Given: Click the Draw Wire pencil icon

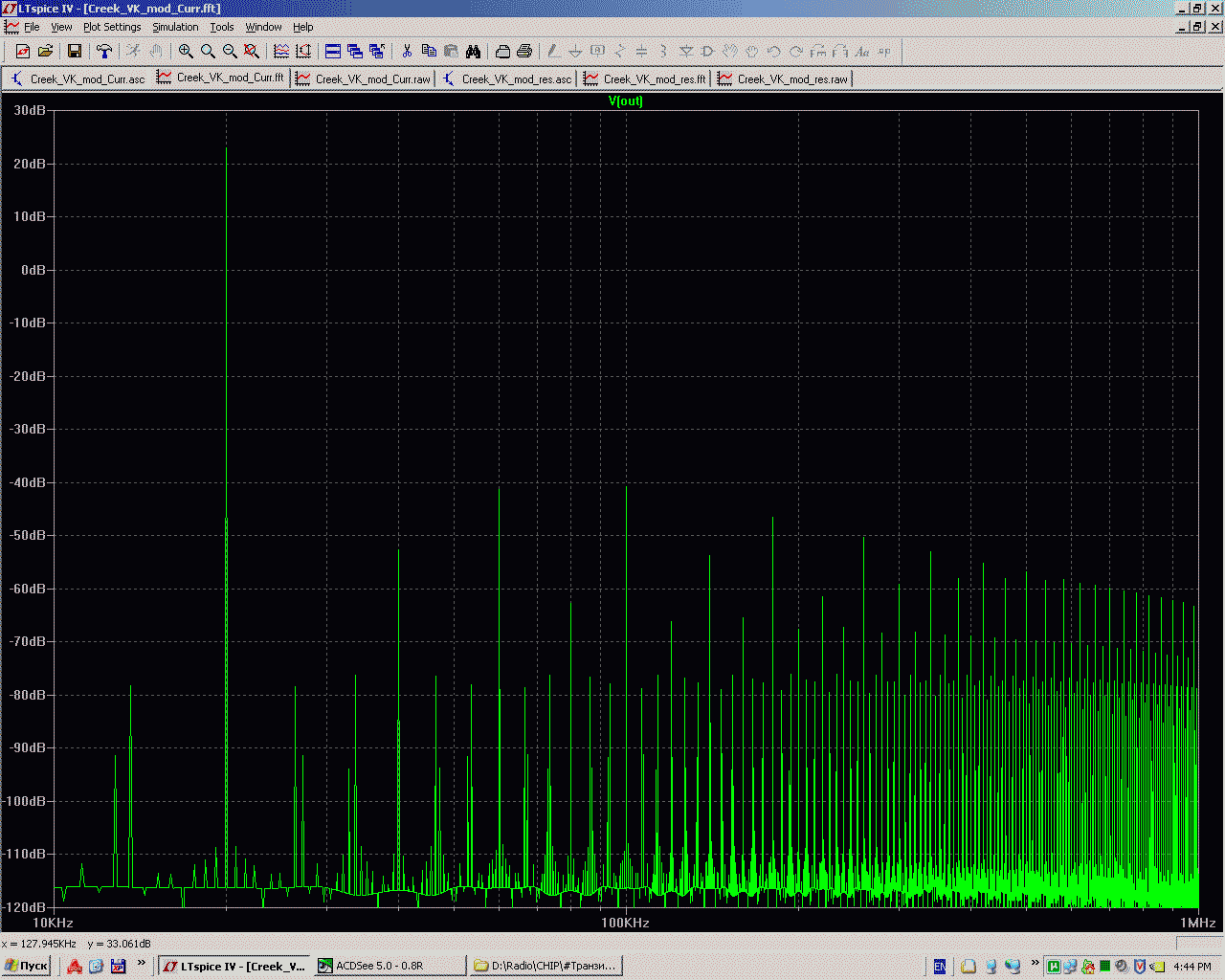Looking at the screenshot, I should click(553, 51).
